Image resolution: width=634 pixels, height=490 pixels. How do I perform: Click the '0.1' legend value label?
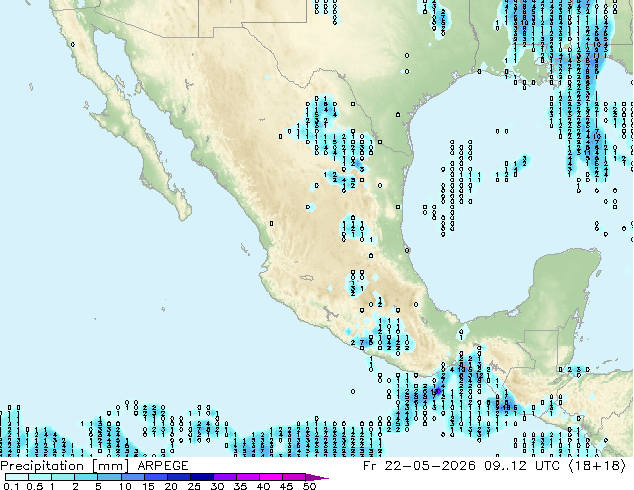pos(11,486)
